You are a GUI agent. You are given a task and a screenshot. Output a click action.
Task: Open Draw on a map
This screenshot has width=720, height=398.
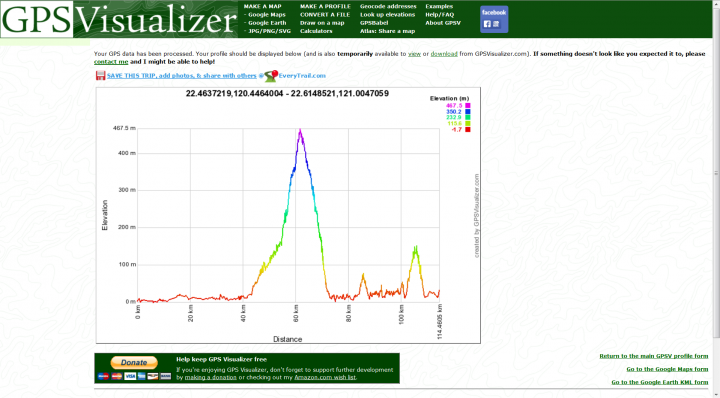tap(322, 23)
